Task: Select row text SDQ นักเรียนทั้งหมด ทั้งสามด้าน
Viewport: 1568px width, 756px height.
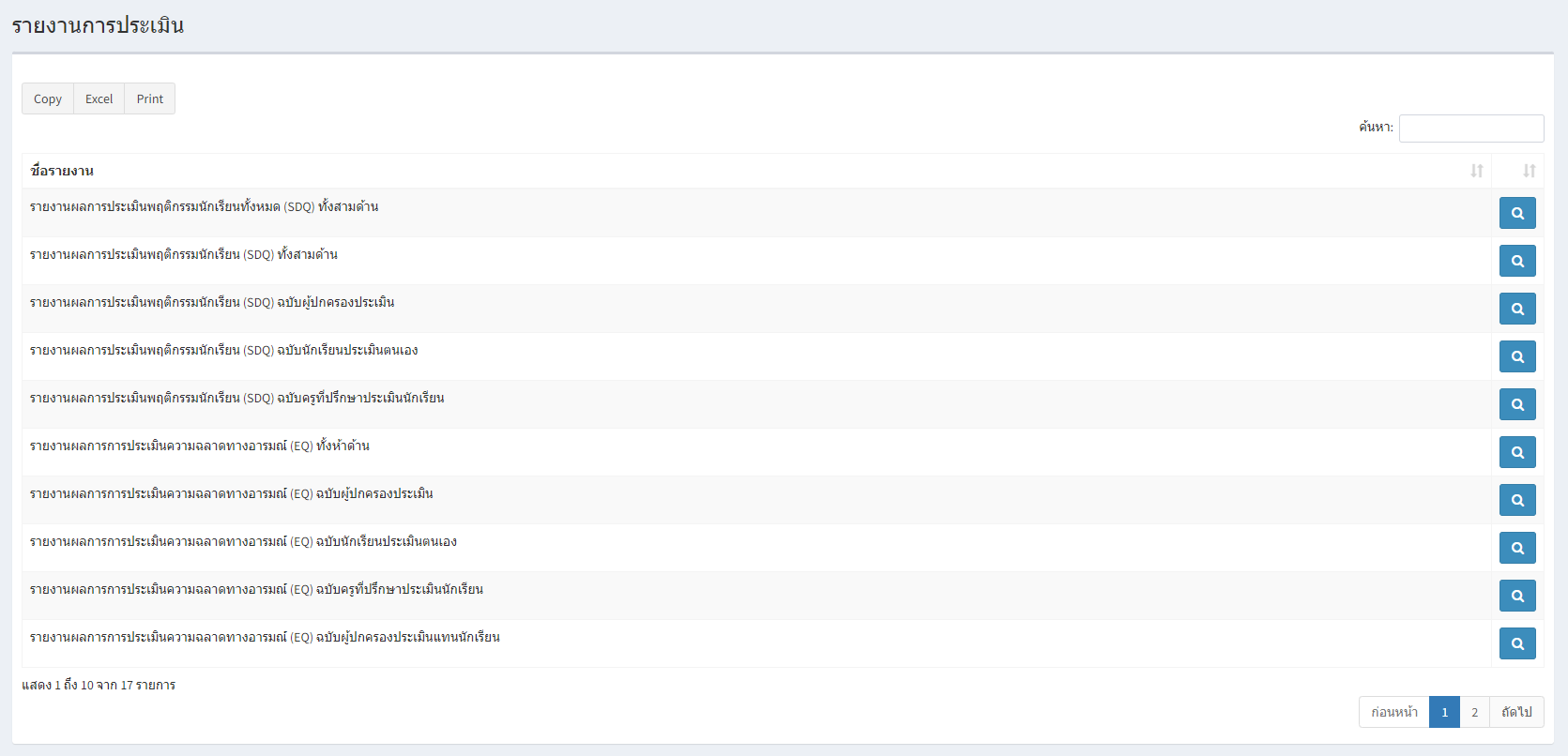Action: (204, 206)
